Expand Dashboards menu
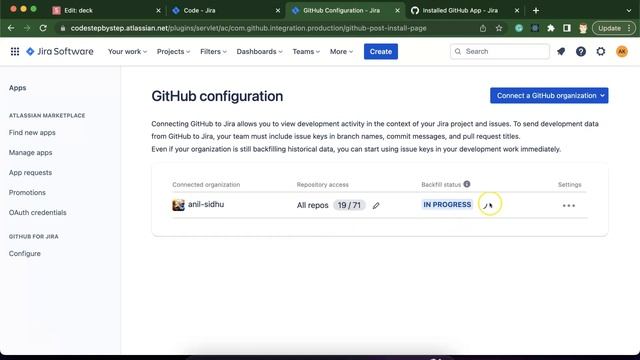 pos(259,51)
